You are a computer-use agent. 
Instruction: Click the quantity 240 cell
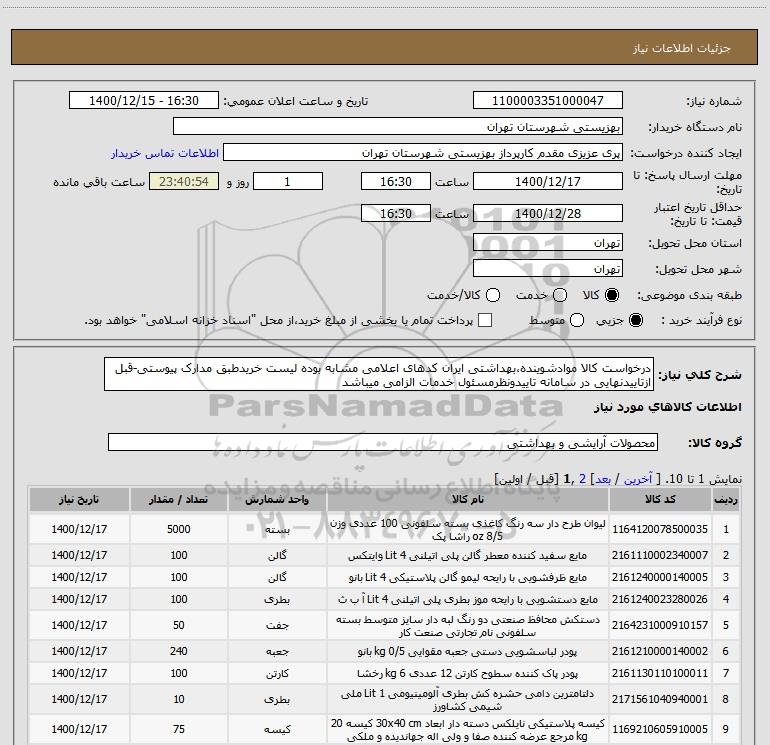click(x=178, y=651)
